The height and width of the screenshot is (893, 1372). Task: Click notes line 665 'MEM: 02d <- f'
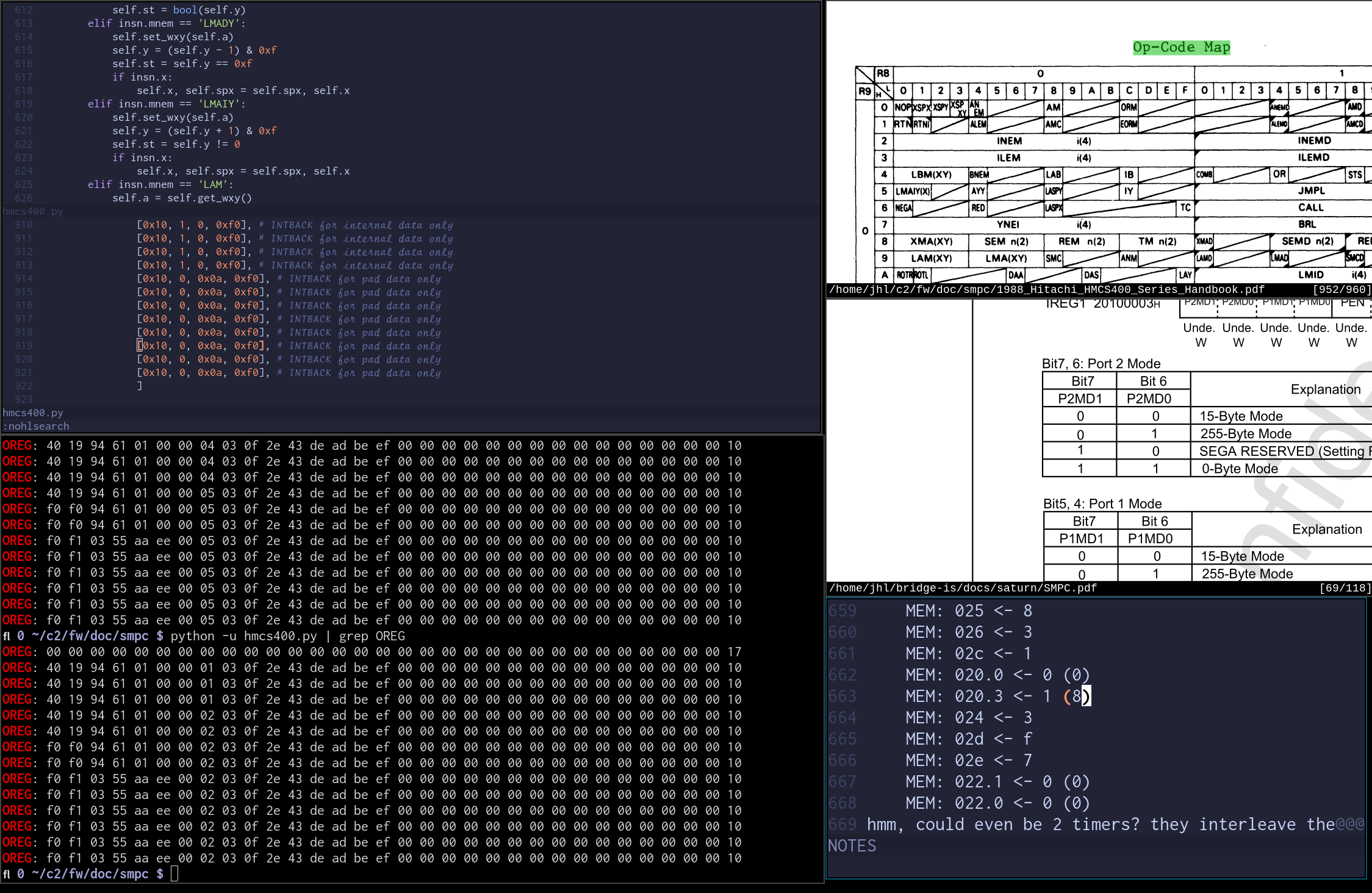(x=969, y=739)
